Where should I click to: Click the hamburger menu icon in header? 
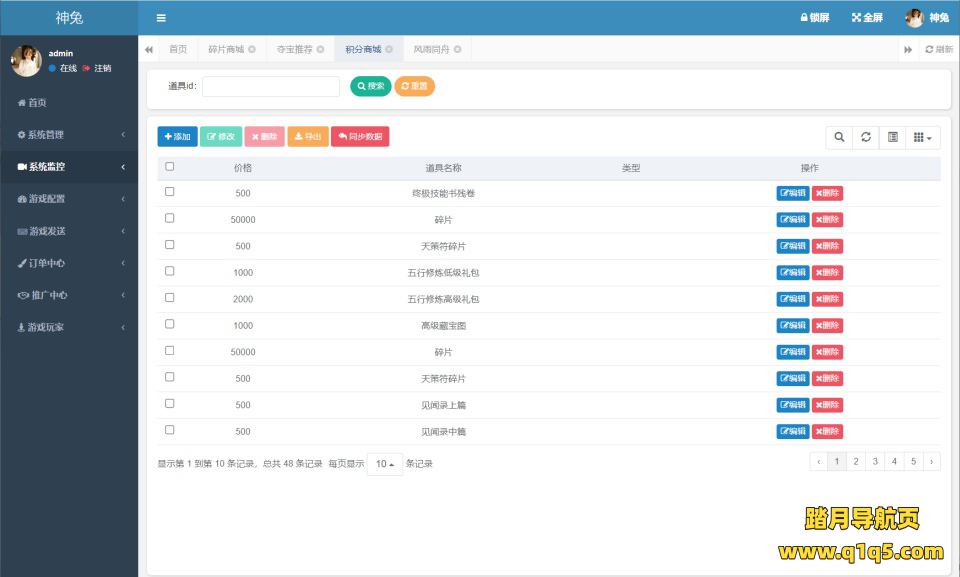pyautogui.click(x=161, y=18)
